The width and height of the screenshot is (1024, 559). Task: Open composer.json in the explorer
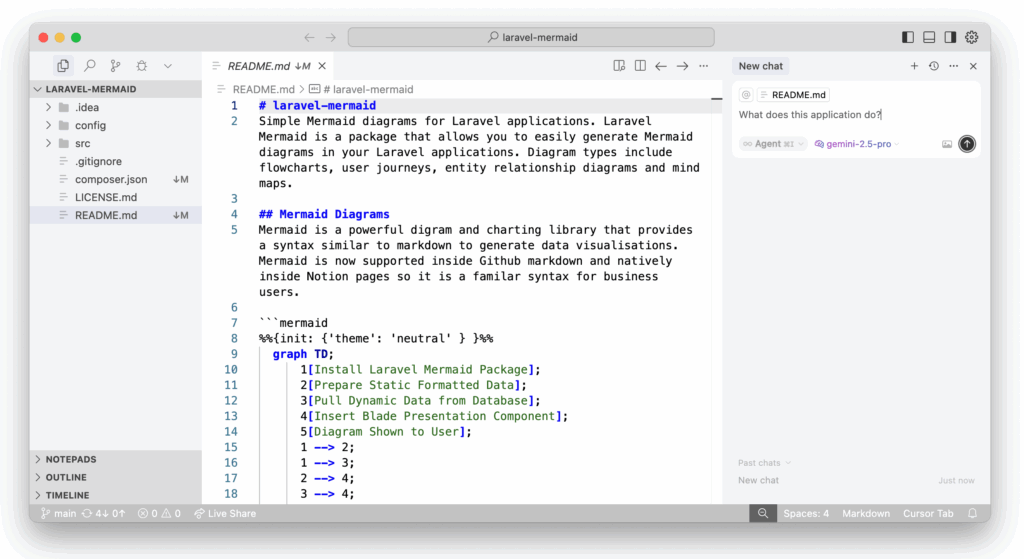[x=116, y=179]
